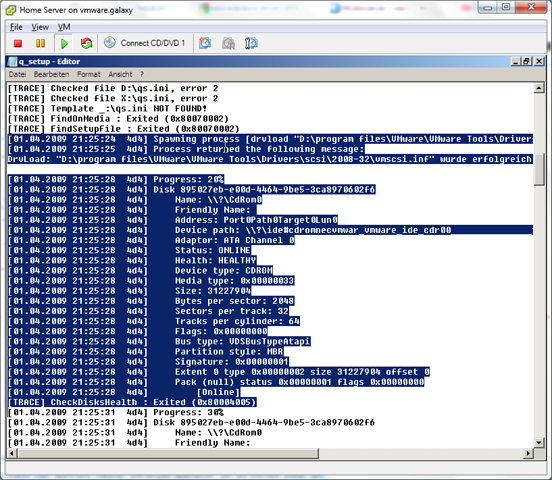The width and height of the screenshot is (552, 480).
Task: Click the horizontal scrollbar right arrow
Action: (528, 453)
